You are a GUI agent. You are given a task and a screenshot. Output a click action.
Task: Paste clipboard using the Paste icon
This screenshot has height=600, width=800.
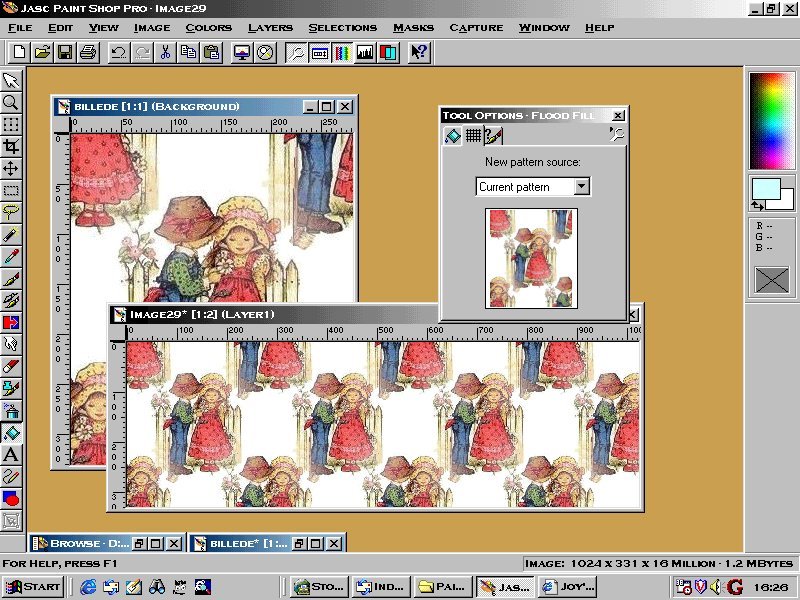point(211,52)
